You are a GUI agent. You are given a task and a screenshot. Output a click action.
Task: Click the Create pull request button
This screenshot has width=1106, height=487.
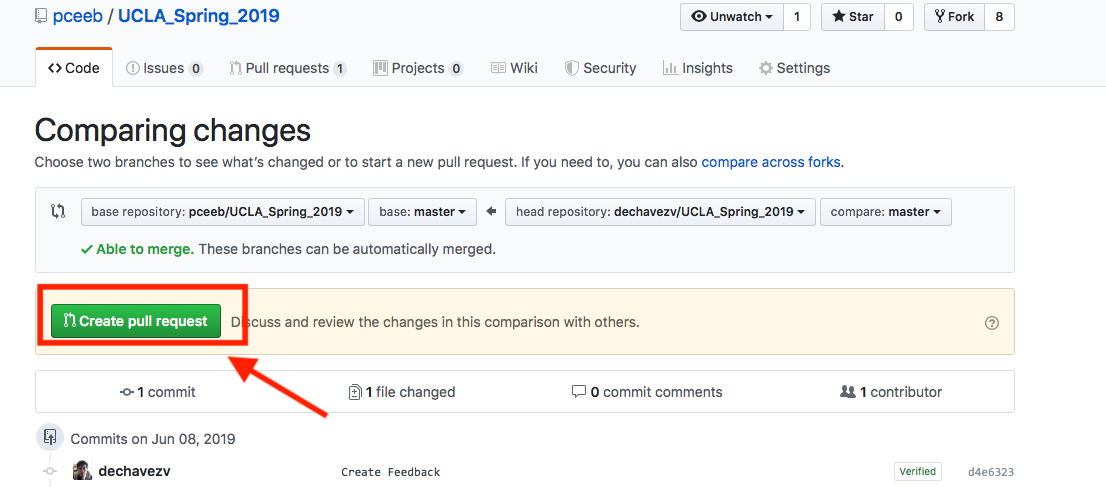click(x=135, y=321)
